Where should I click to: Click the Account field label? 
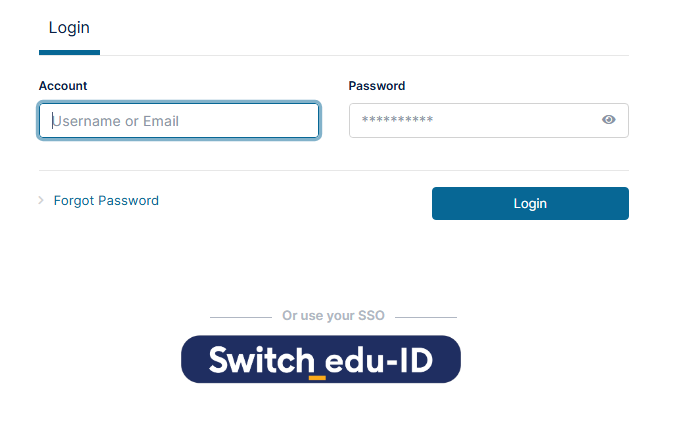(63, 86)
